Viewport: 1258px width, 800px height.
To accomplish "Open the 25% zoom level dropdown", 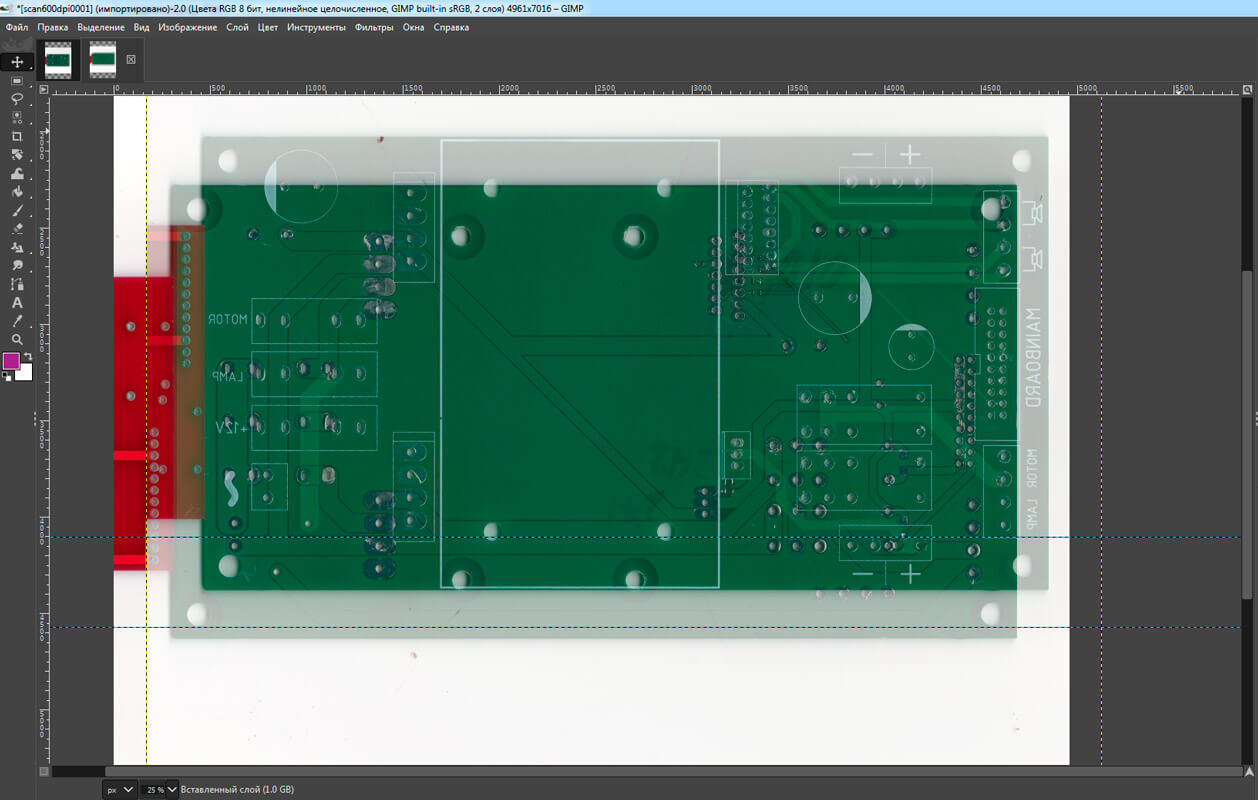I will (x=158, y=789).
